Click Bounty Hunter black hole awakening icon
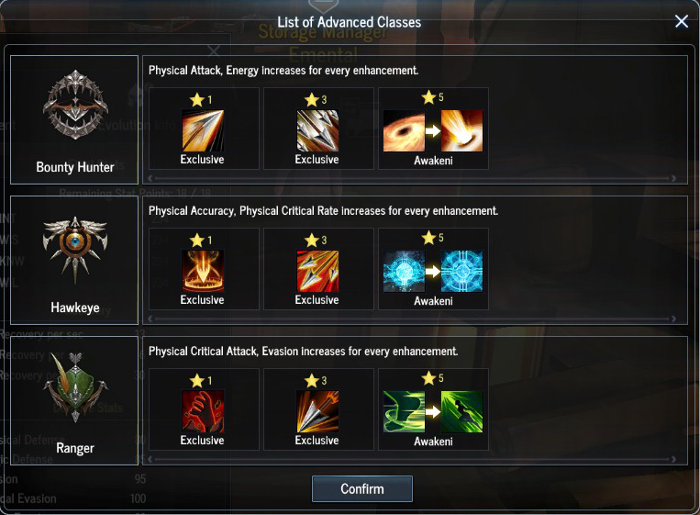This screenshot has width=700, height=515. [404, 131]
